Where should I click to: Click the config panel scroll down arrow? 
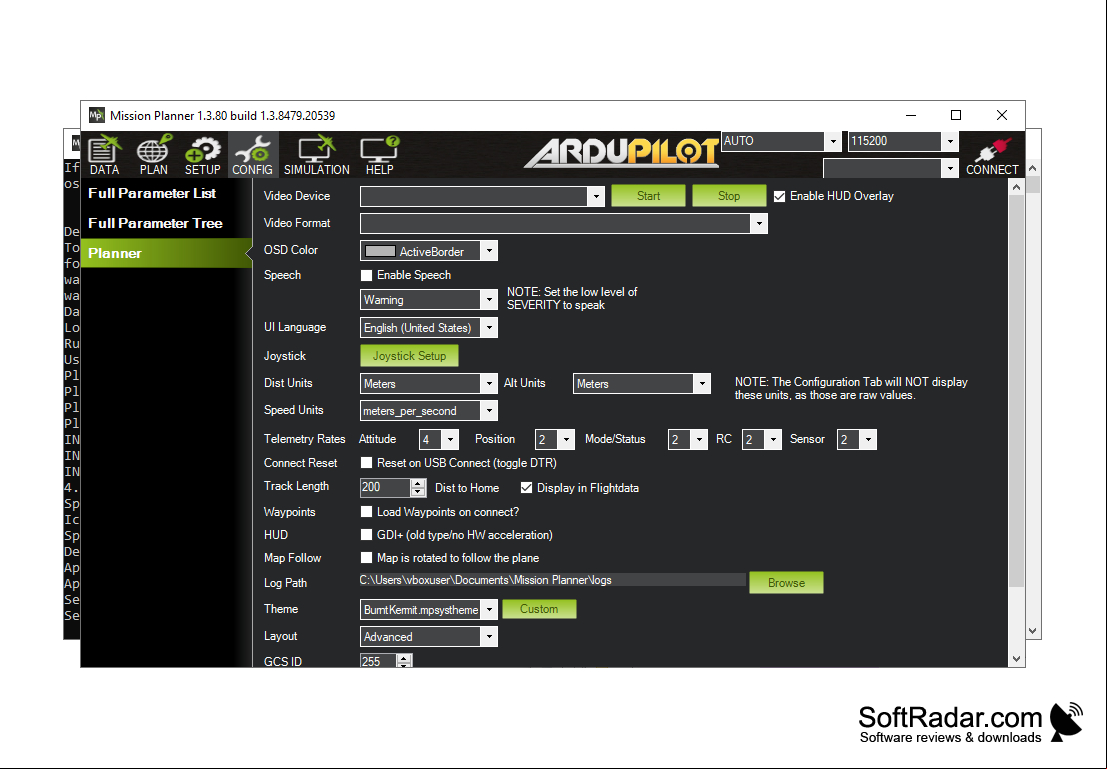click(1017, 659)
